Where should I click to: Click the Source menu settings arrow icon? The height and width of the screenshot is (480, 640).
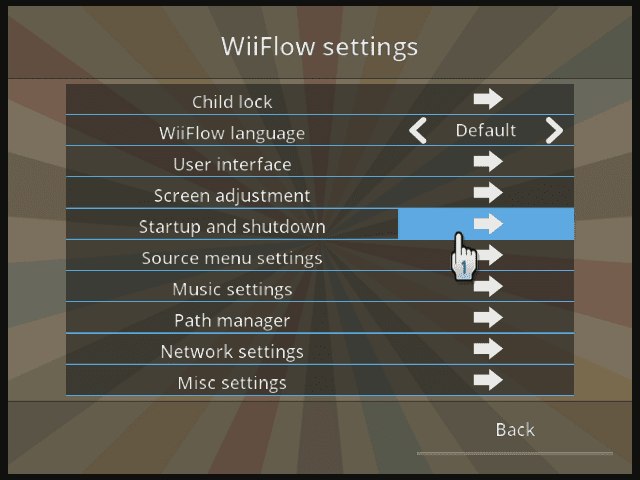click(489, 256)
